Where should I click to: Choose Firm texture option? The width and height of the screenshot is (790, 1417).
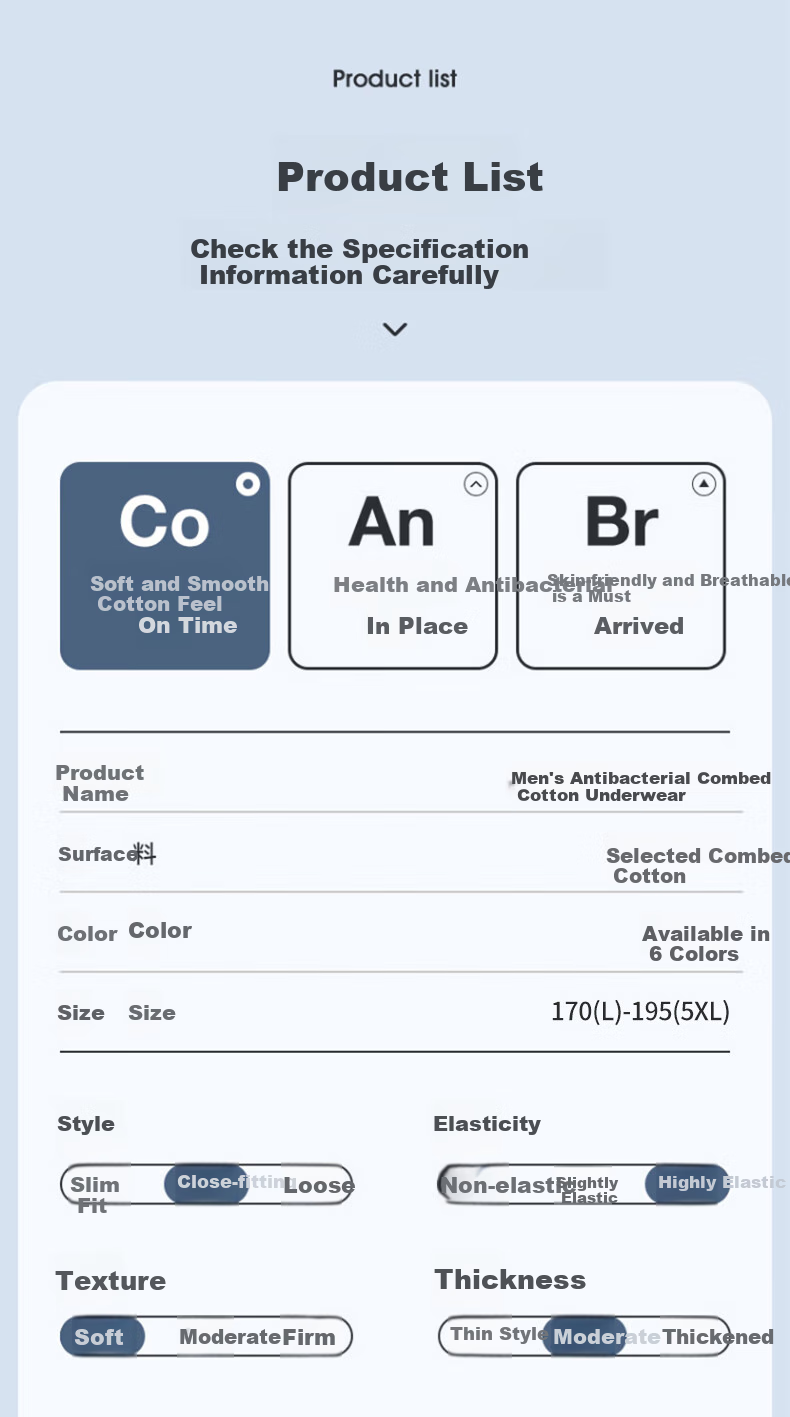pyautogui.click(x=309, y=1337)
